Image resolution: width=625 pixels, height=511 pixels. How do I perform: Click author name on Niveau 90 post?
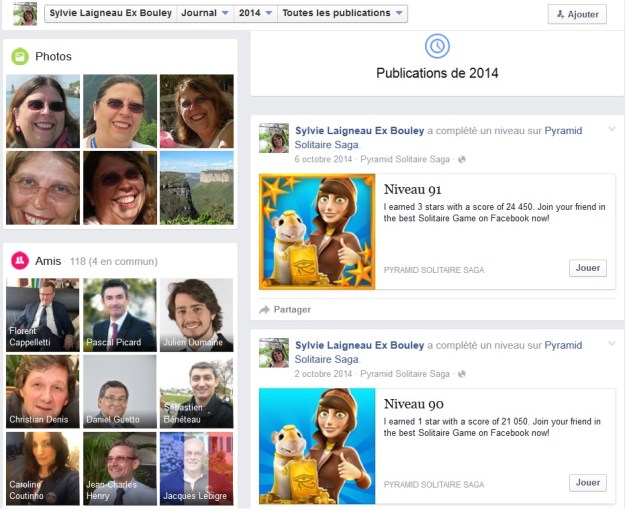click(x=360, y=345)
